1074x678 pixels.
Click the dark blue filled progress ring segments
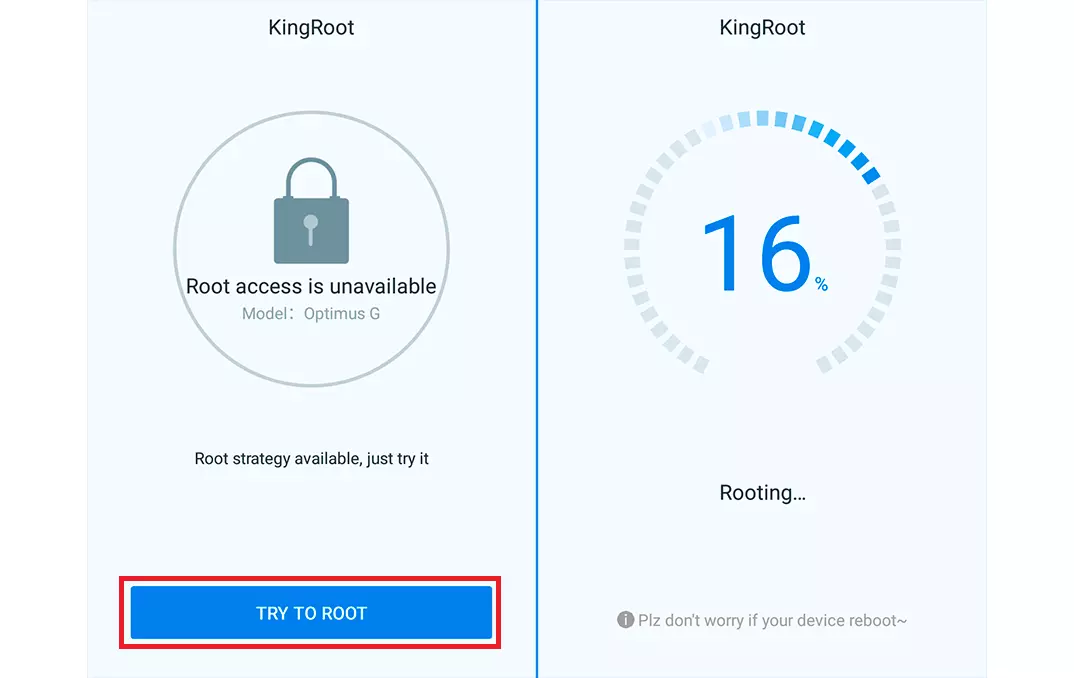pyautogui.click(x=848, y=151)
